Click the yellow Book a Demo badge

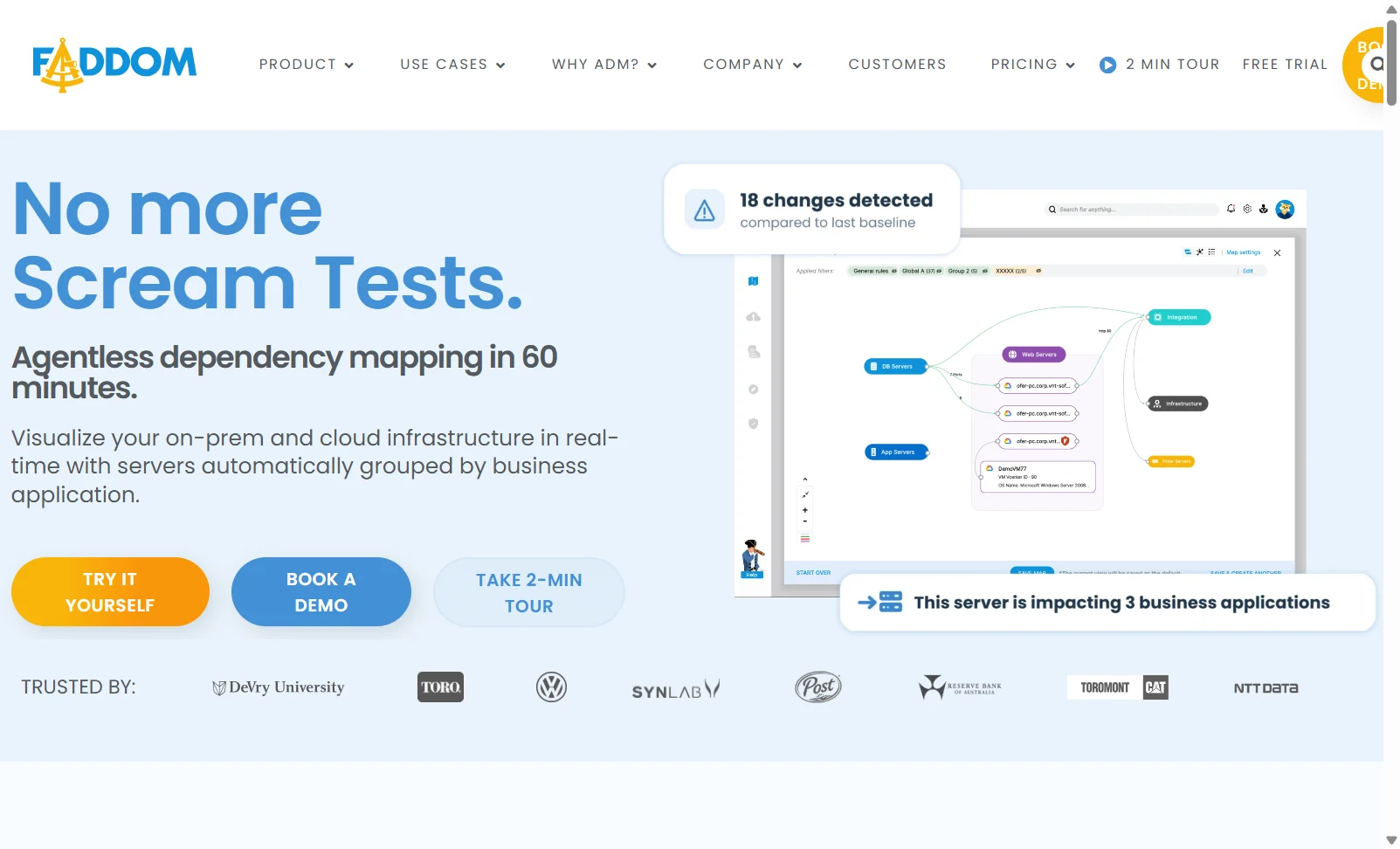(x=1363, y=66)
